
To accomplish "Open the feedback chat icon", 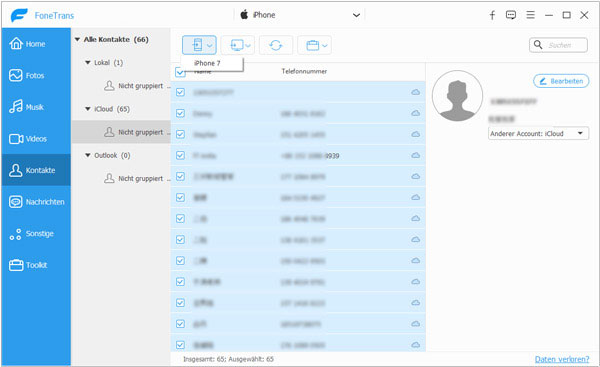I will 511,15.
